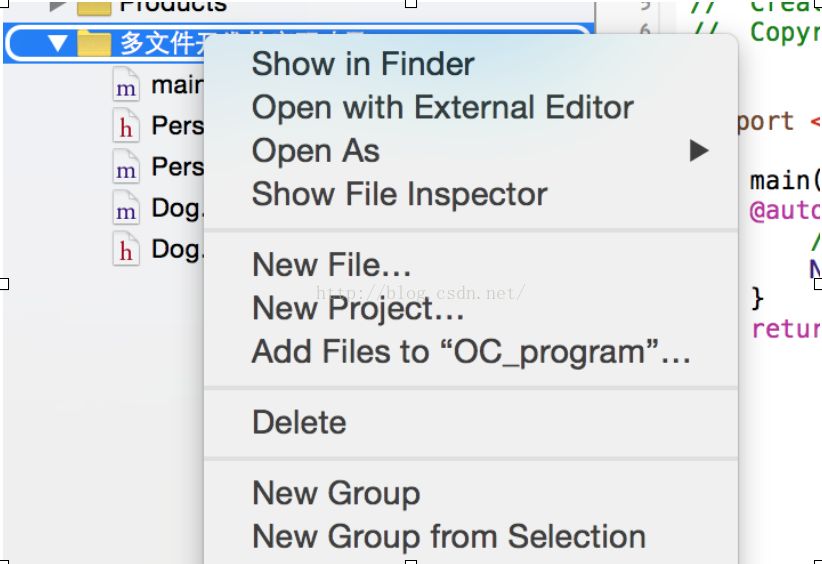Viewport: 822px width, 564px height.
Task: Choose Show in Finder
Action: pos(363,64)
